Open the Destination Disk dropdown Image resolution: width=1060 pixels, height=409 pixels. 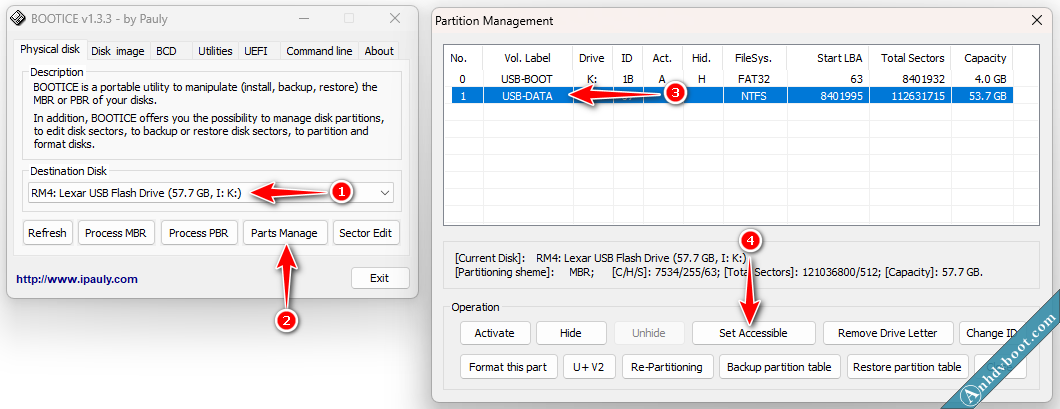385,192
